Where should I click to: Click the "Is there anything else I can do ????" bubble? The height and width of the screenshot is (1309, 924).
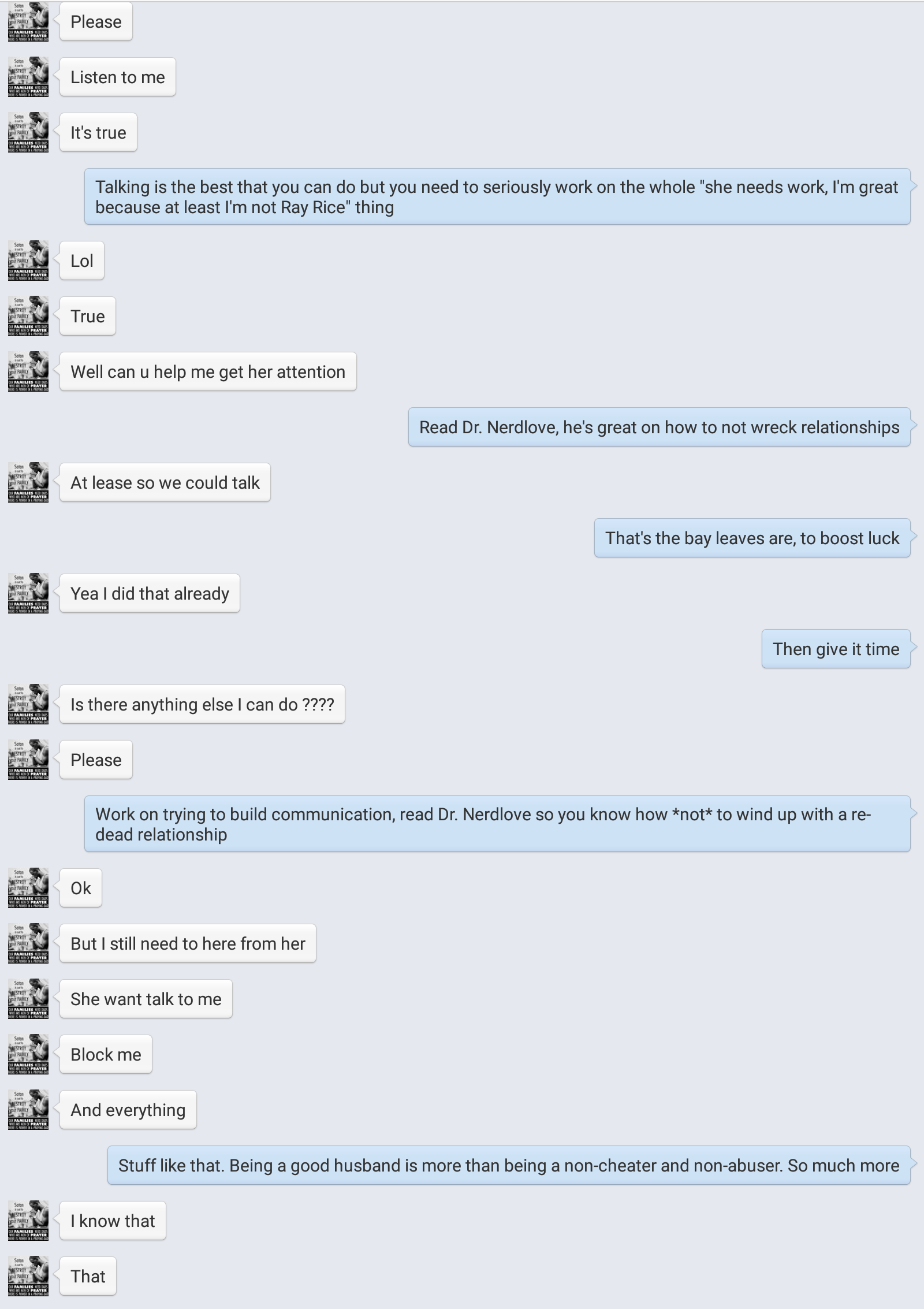pyautogui.click(x=202, y=704)
